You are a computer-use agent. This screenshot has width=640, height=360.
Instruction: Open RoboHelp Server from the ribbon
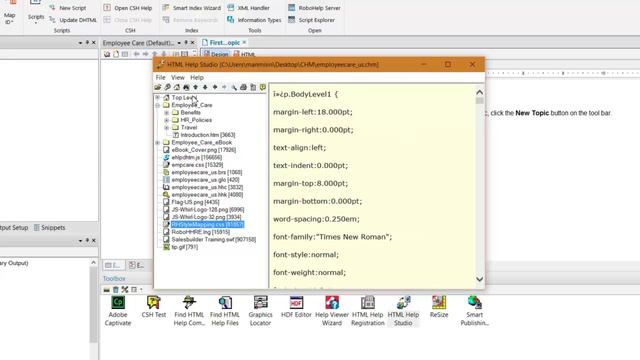[x=314, y=8]
